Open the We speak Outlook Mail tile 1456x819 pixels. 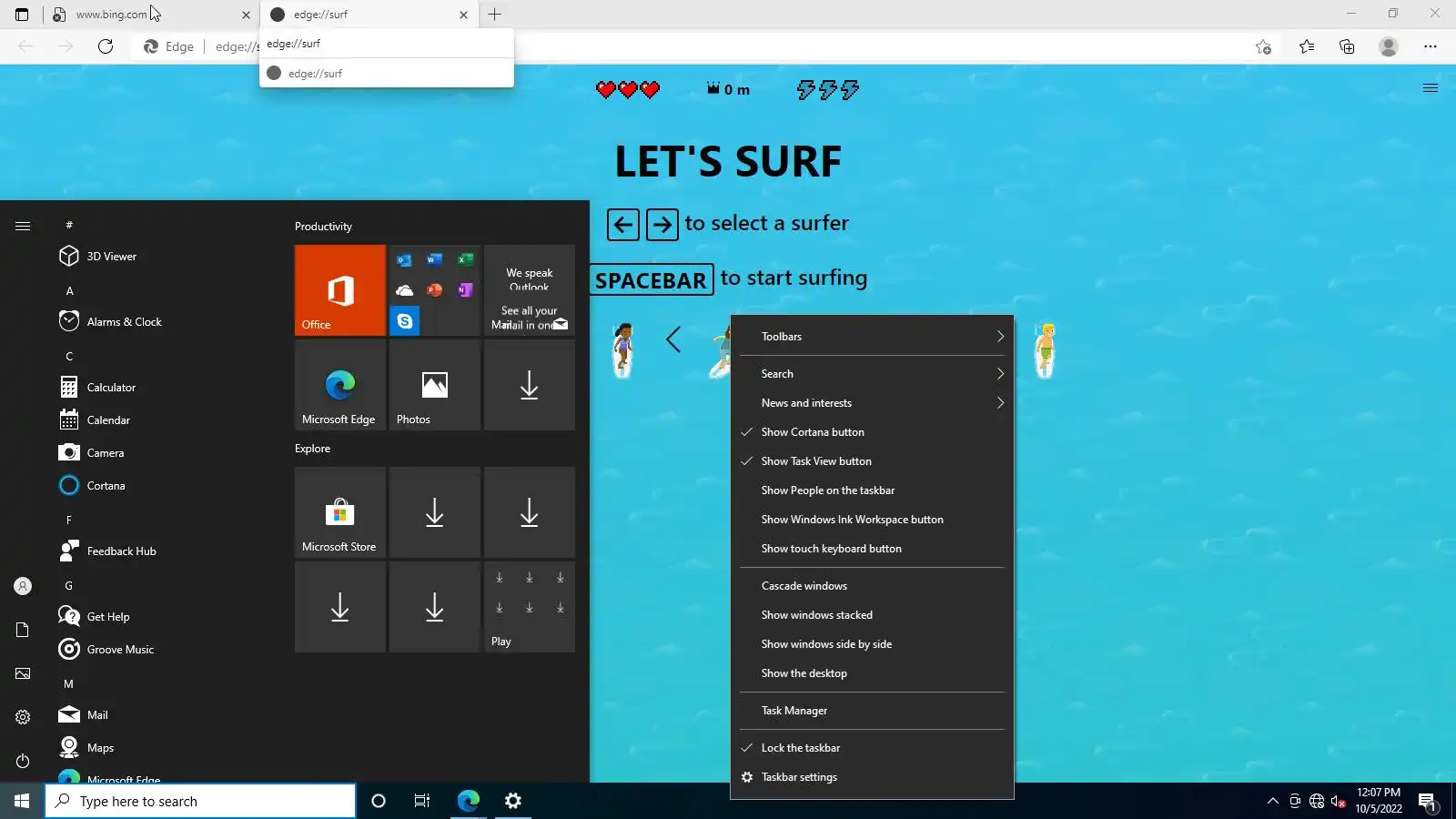point(530,290)
